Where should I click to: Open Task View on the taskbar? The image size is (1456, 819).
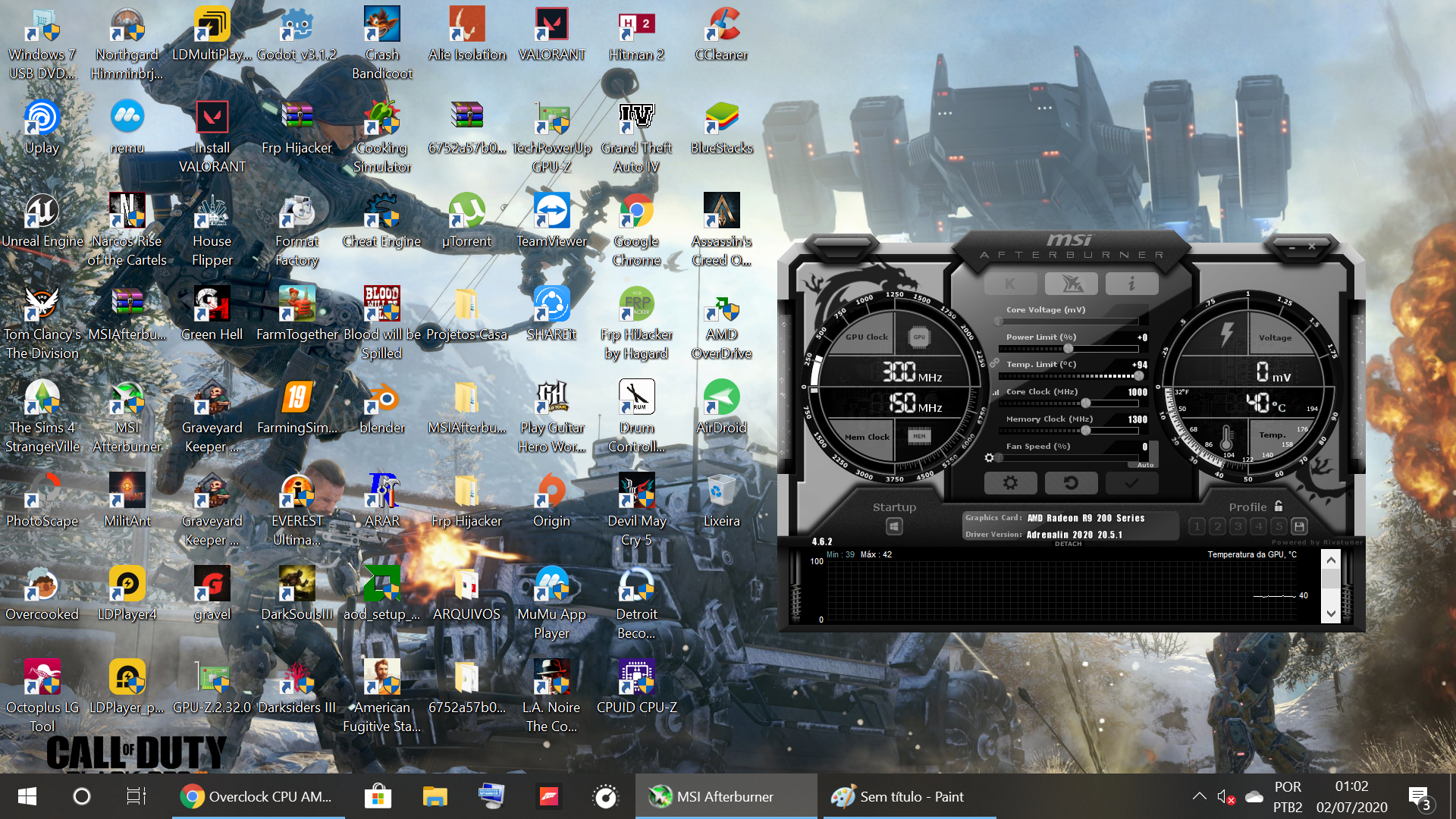[x=136, y=796]
